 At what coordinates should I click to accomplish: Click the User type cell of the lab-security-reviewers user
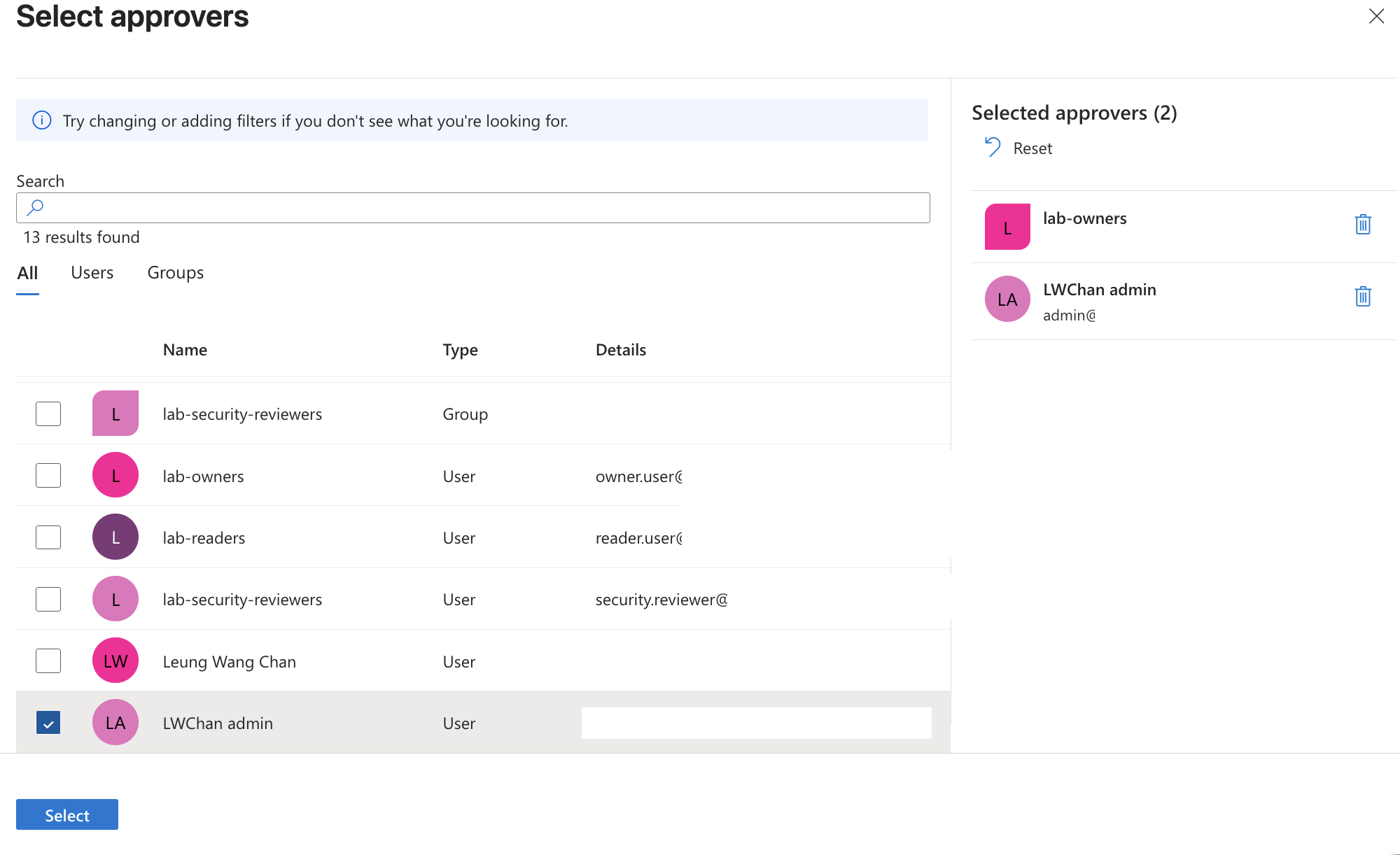pyautogui.click(x=458, y=600)
